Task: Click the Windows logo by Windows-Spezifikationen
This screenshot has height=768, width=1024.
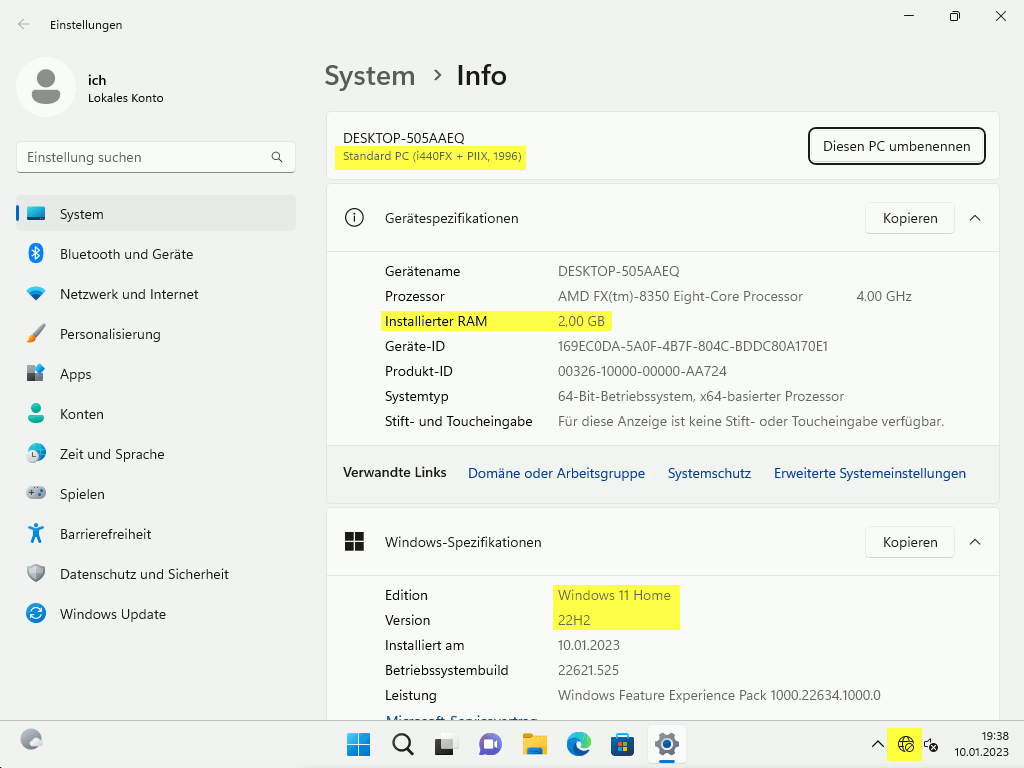Action: coord(354,541)
